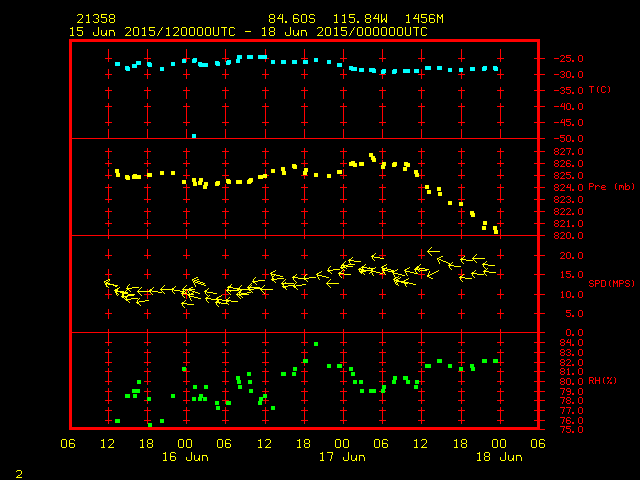Click the 00 hour label above 16 Jun
The width and height of the screenshot is (640, 480).
pos(185,444)
